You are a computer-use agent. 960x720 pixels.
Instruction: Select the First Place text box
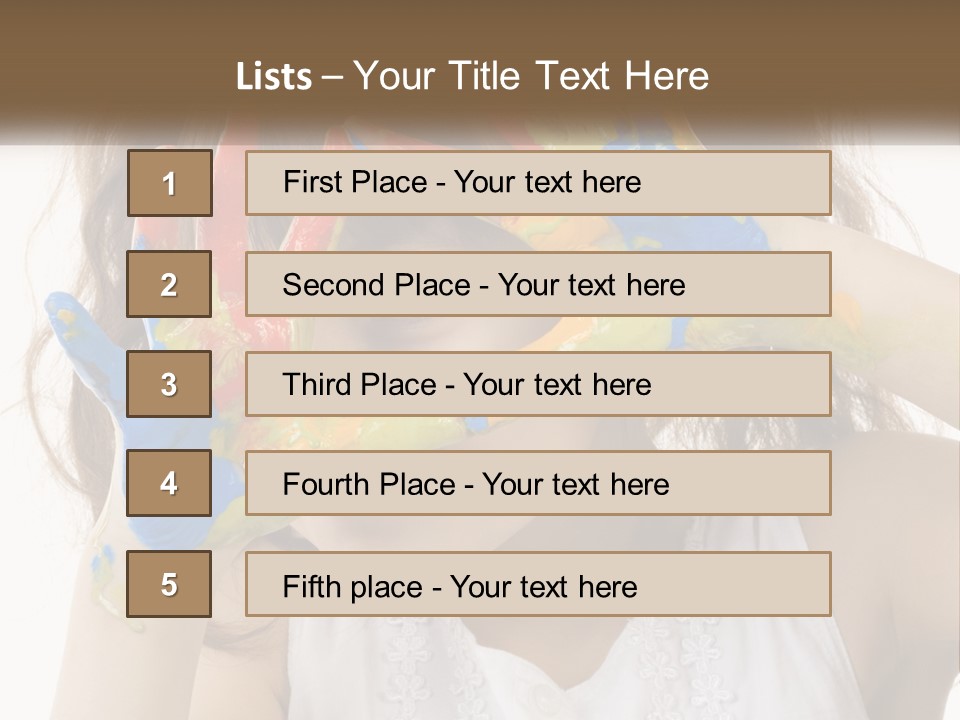click(x=538, y=183)
